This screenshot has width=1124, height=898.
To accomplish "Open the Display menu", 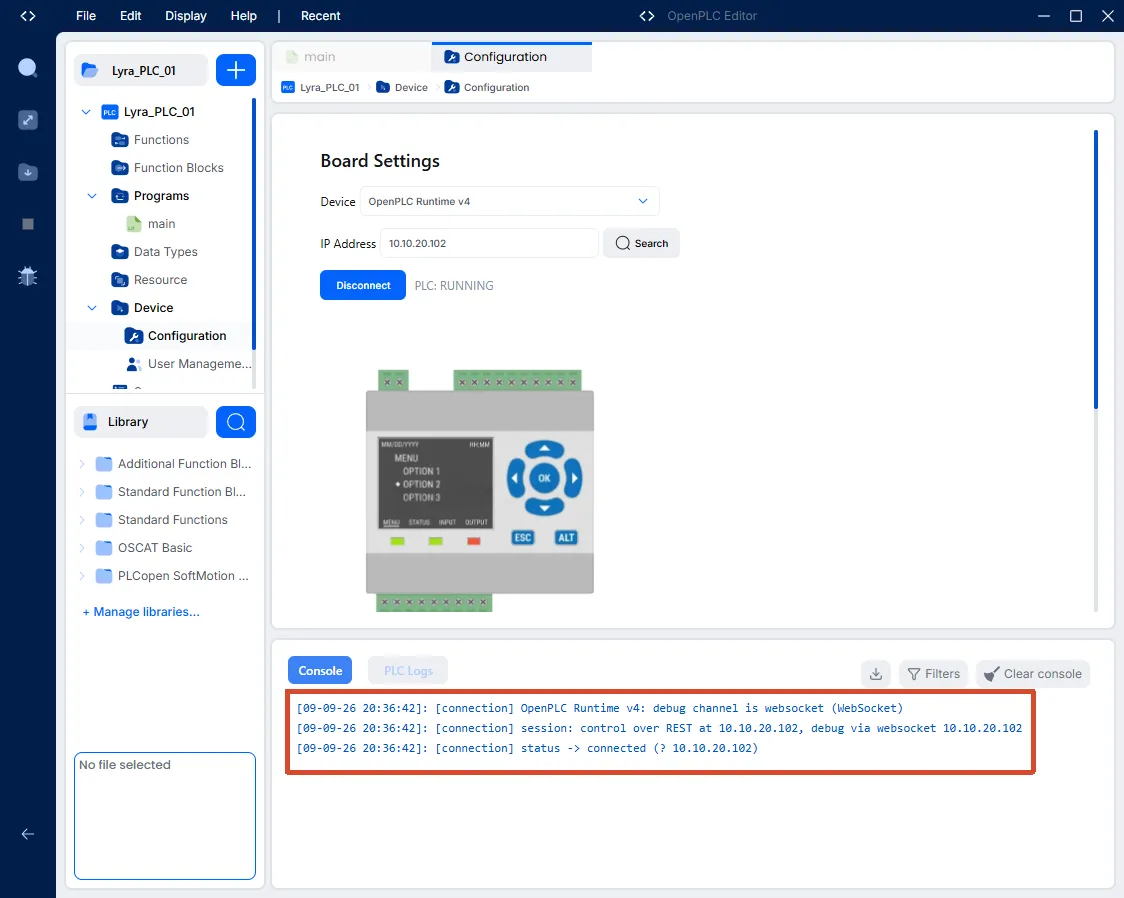I will (x=186, y=16).
